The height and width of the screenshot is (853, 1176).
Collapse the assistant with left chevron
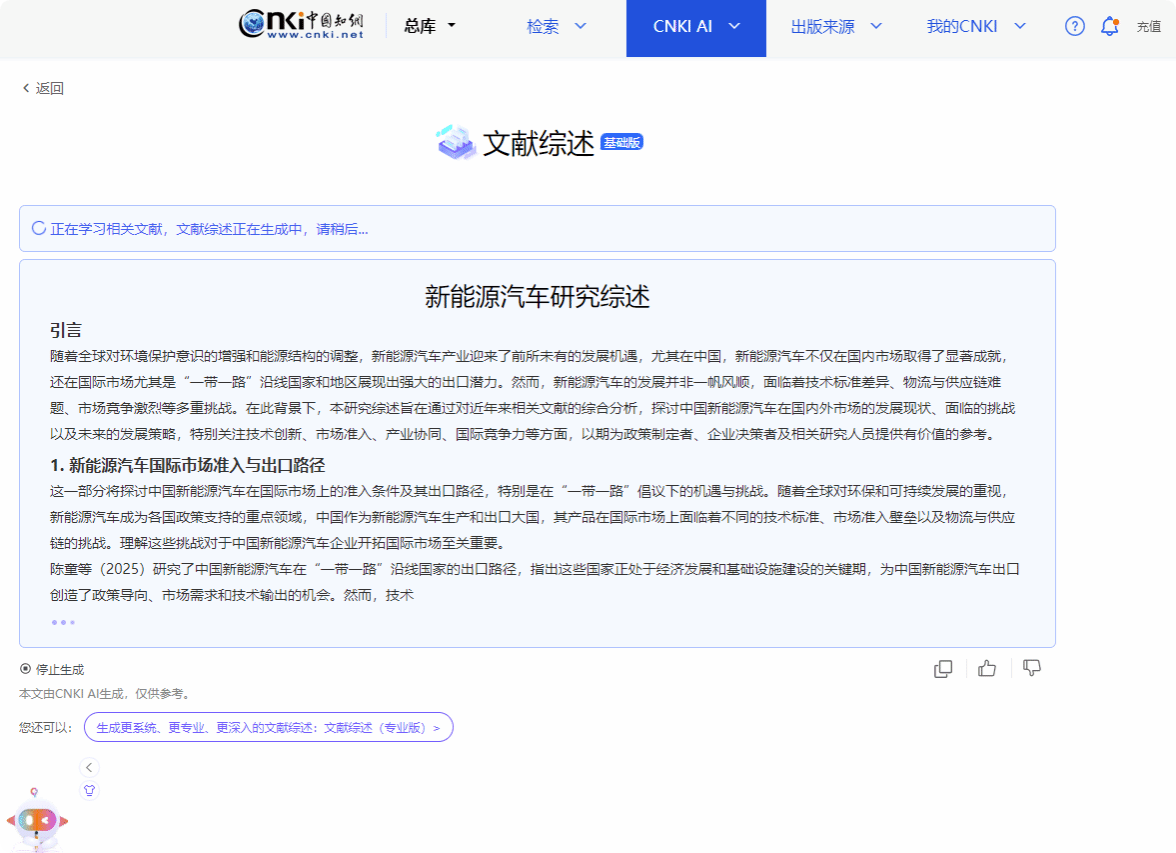[x=89, y=767]
